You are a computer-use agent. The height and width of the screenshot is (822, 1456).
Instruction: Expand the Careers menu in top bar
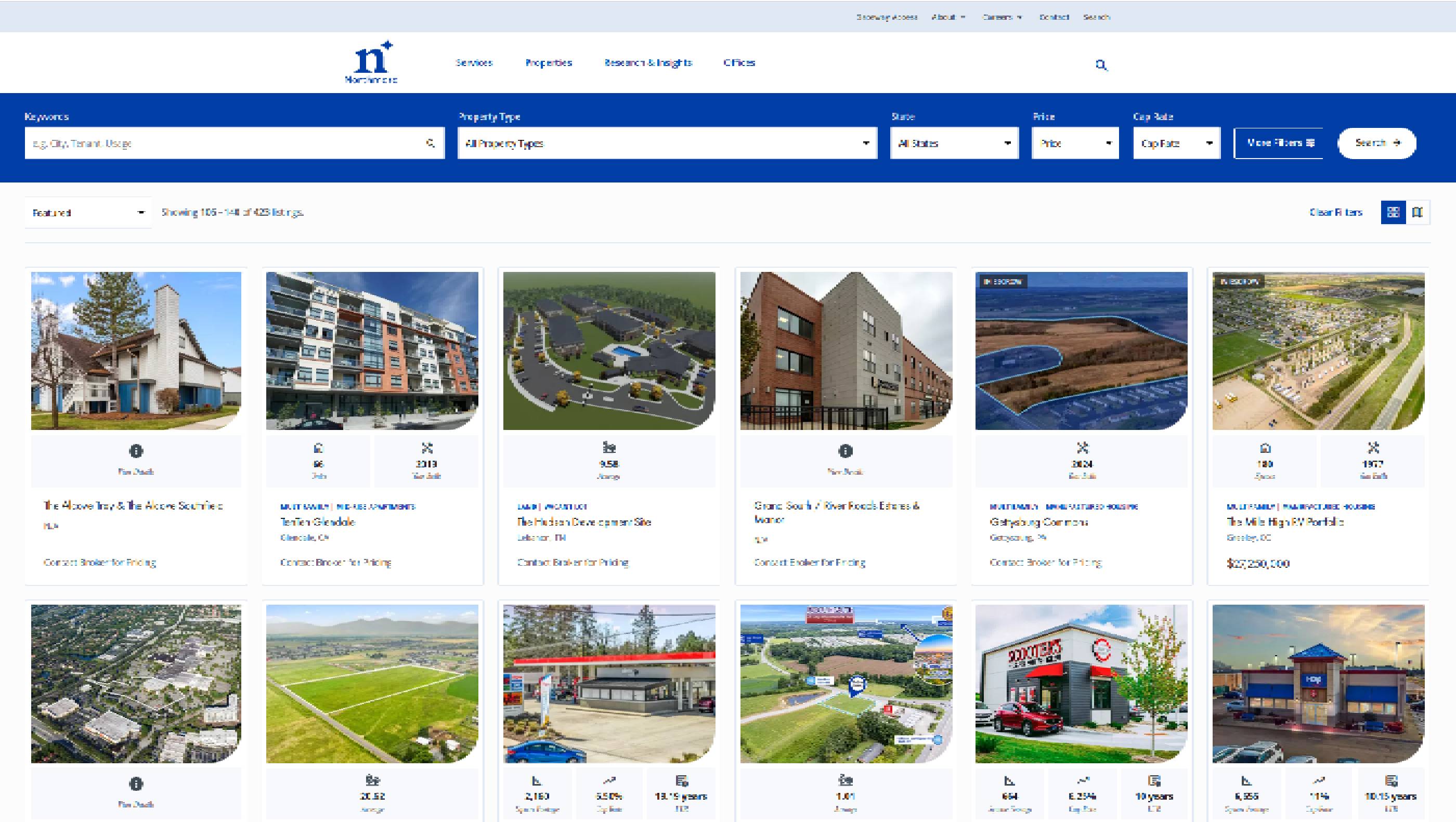1002,17
